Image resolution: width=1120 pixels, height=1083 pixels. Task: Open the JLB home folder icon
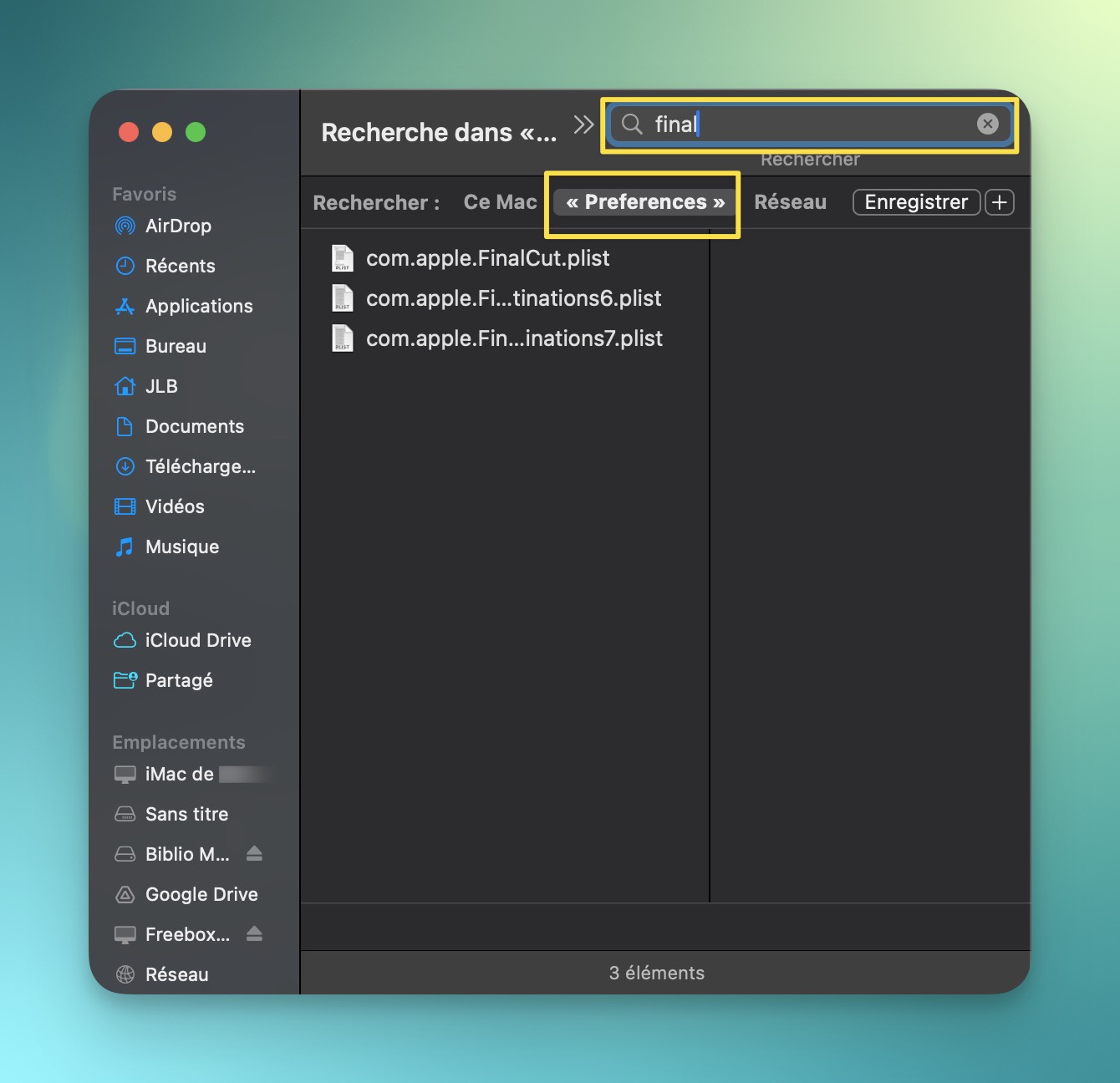(125, 386)
